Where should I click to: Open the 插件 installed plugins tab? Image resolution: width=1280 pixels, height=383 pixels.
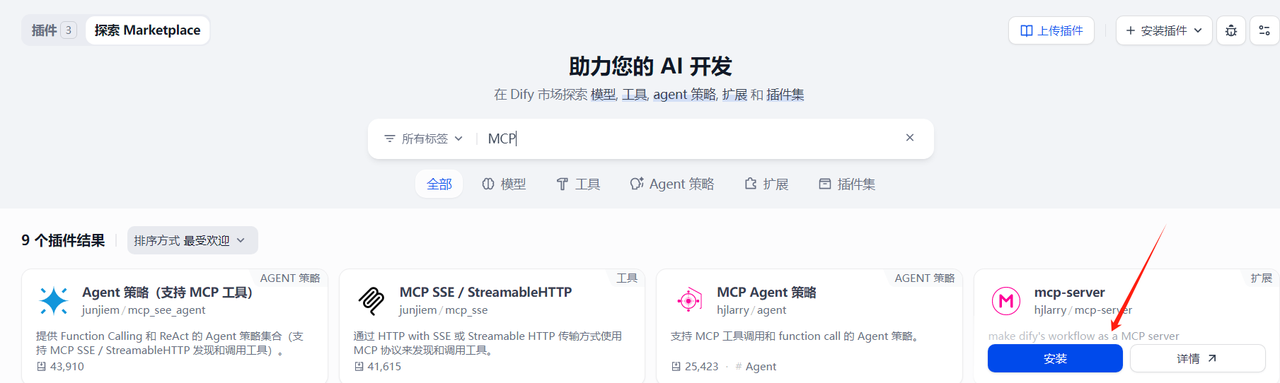[53, 30]
